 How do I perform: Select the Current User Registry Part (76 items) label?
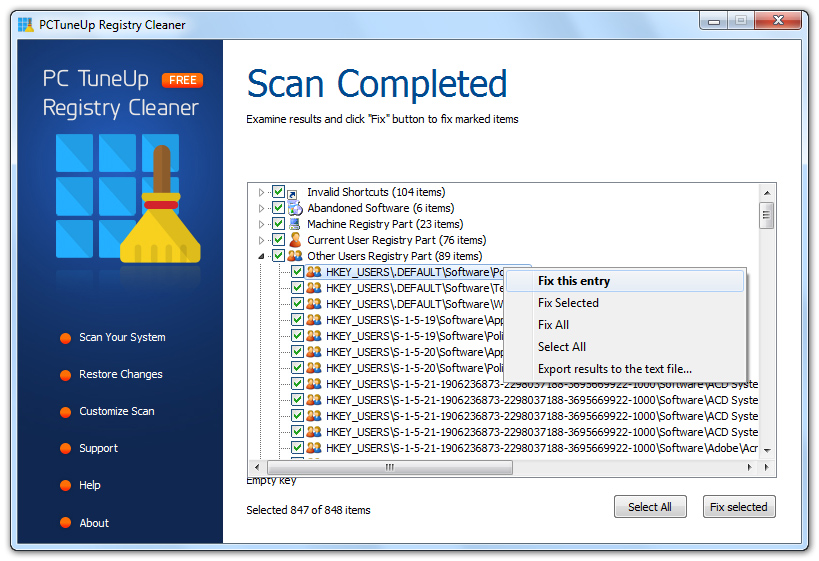[x=396, y=240]
